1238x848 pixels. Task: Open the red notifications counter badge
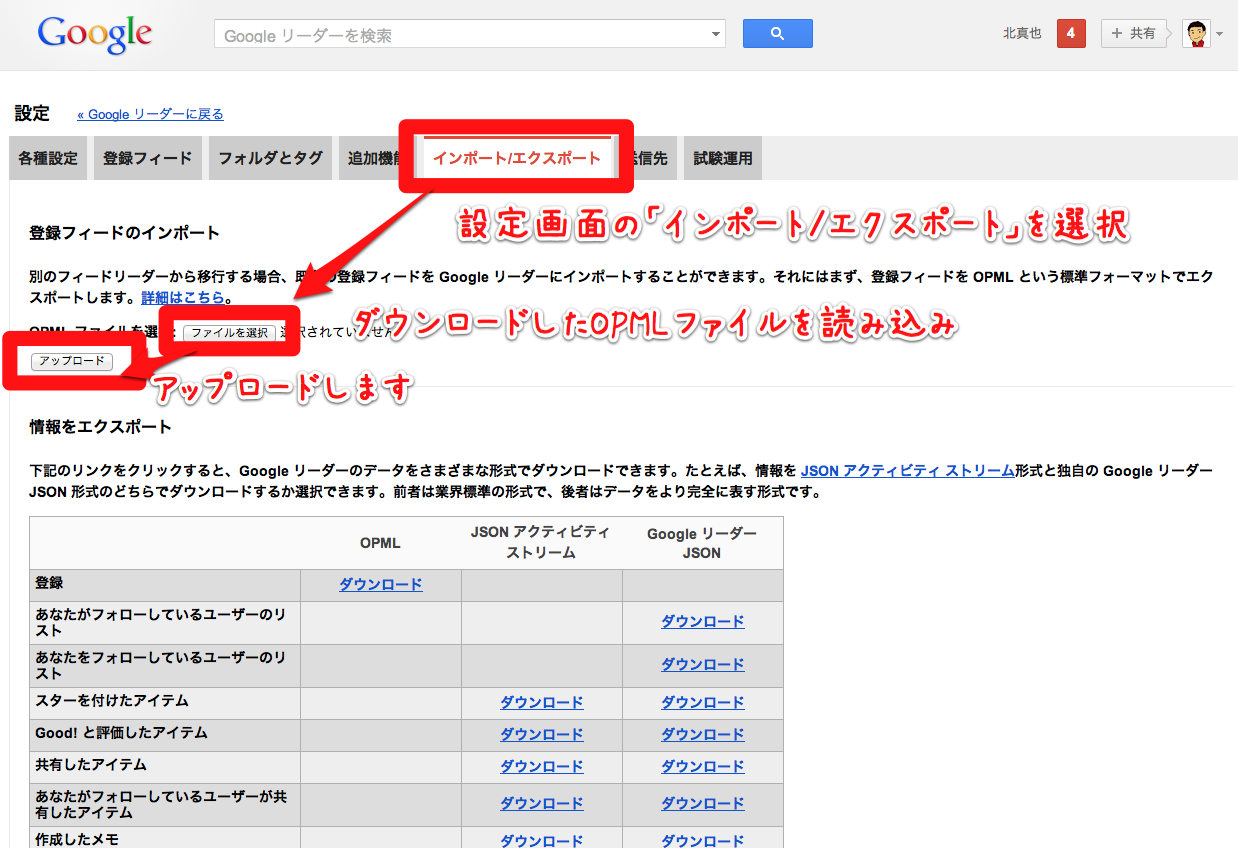tap(1071, 34)
